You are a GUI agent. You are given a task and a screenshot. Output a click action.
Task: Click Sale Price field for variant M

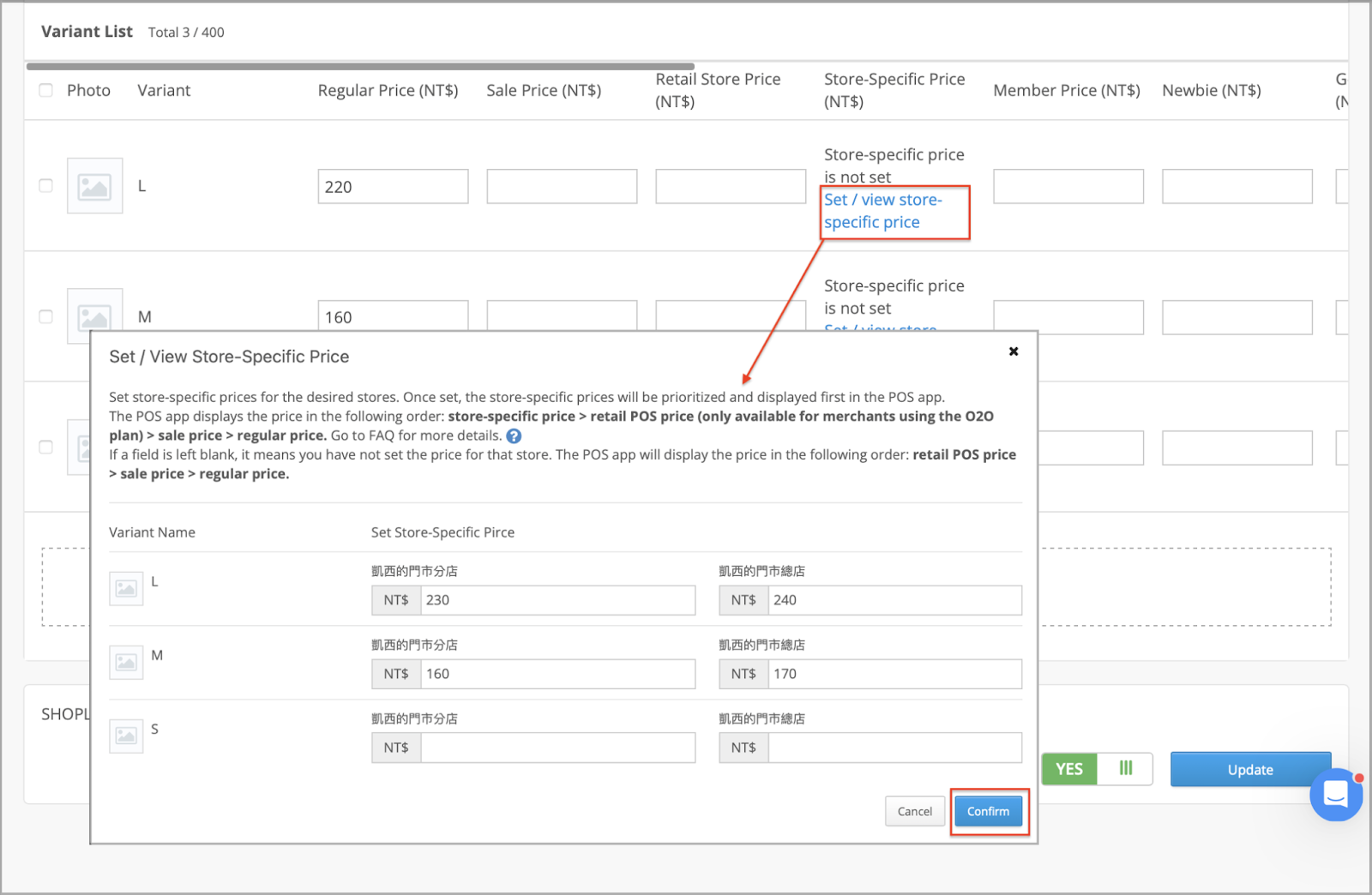pos(562,316)
